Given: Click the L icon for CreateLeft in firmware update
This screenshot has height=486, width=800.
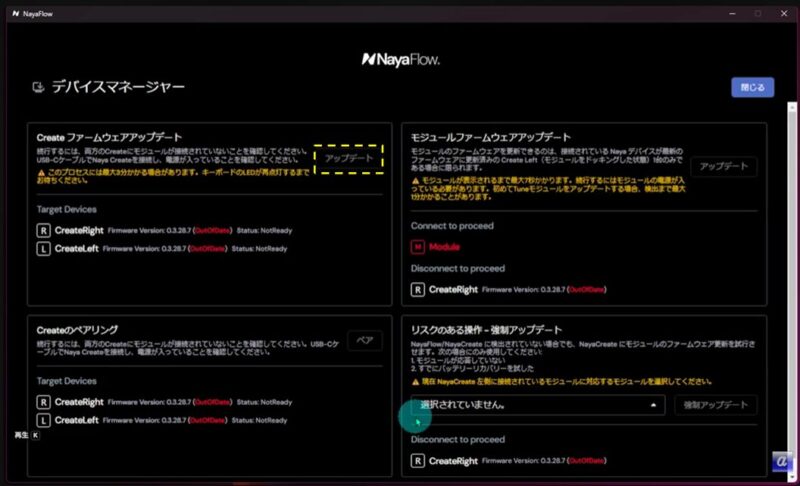Looking at the screenshot, I should tap(43, 249).
